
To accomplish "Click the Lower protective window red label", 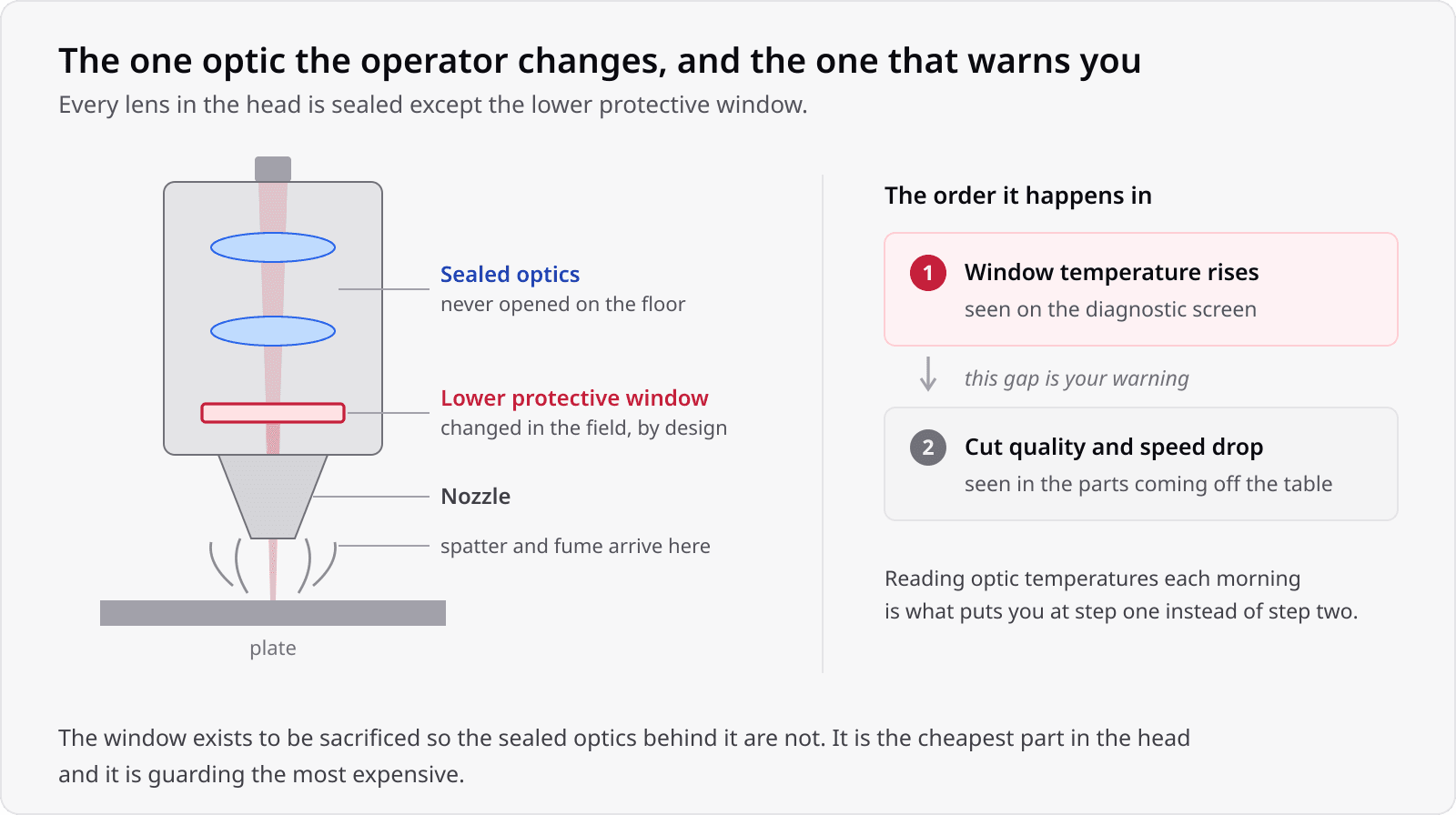I will [x=574, y=398].
